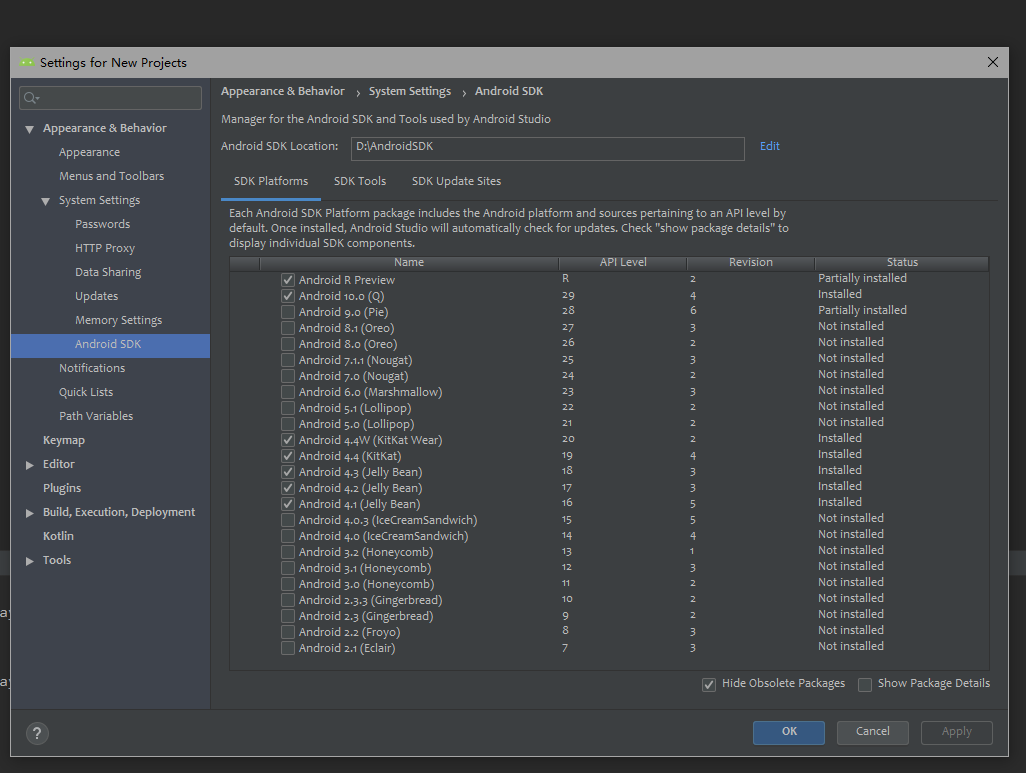The height and width of the screenshot is (773, 1026).
Task: Click the Appearance & Behavior breadcrumb
Action: coord(283,91)
